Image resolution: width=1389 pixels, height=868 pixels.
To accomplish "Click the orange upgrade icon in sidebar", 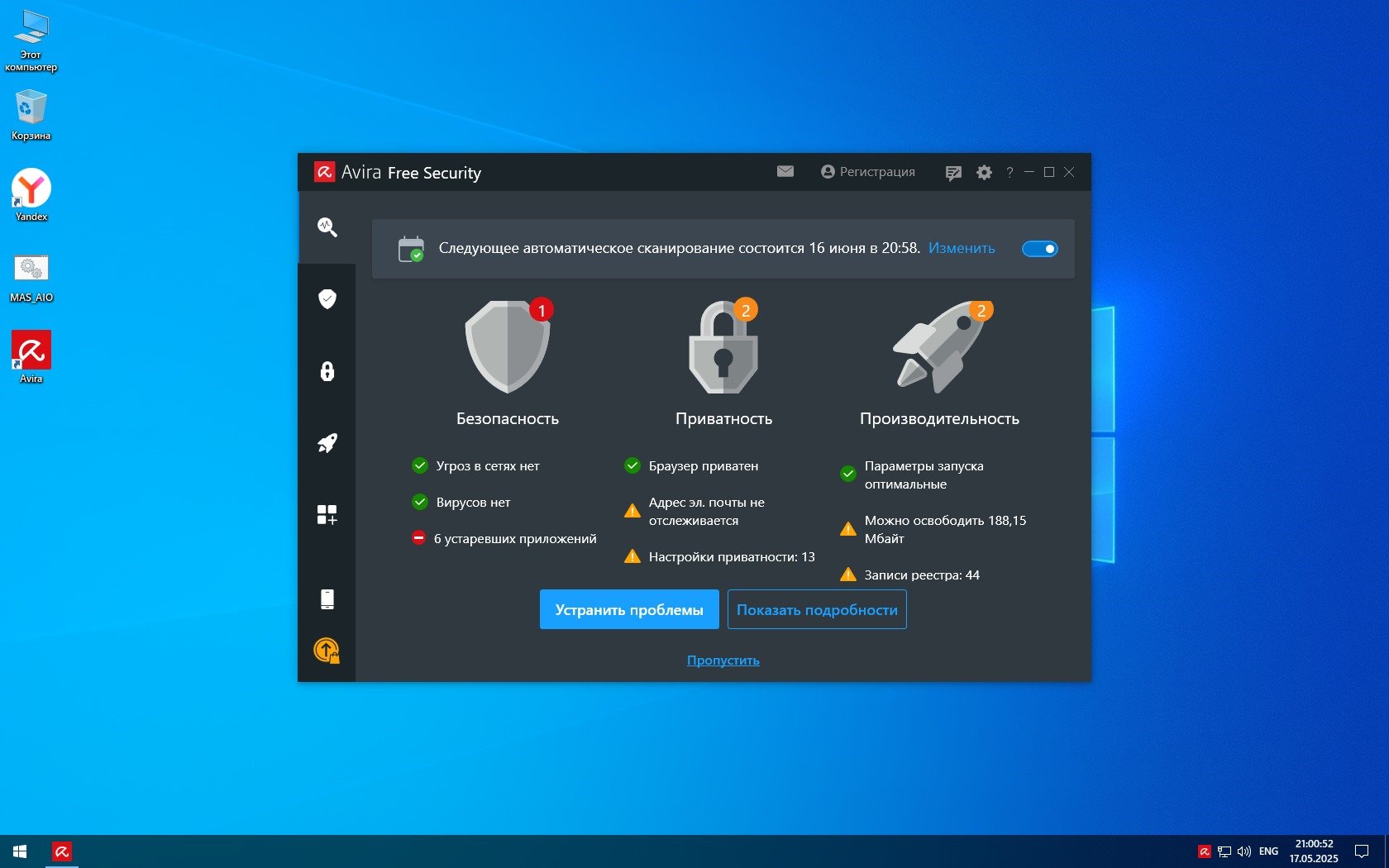I will (327, 651).
